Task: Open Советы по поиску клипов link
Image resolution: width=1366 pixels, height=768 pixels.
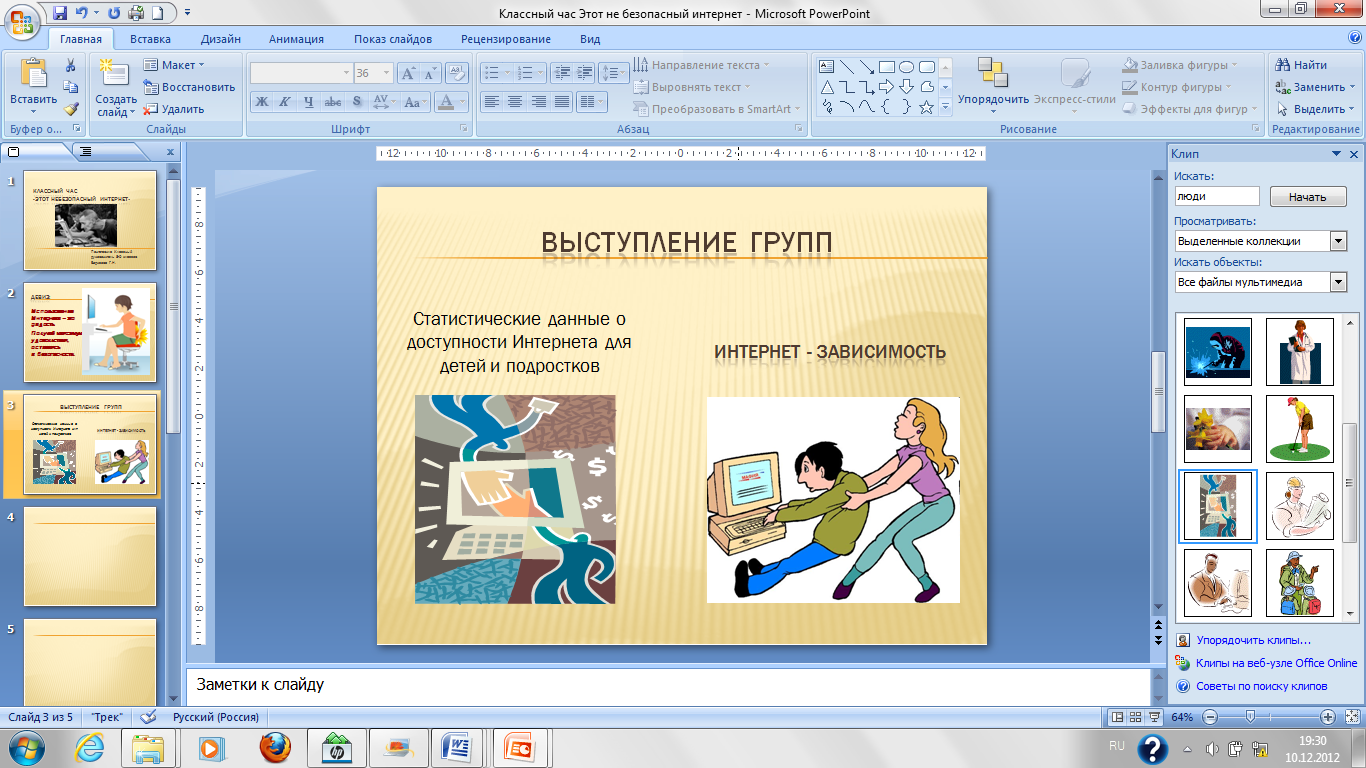Action: click(1261, 686)
